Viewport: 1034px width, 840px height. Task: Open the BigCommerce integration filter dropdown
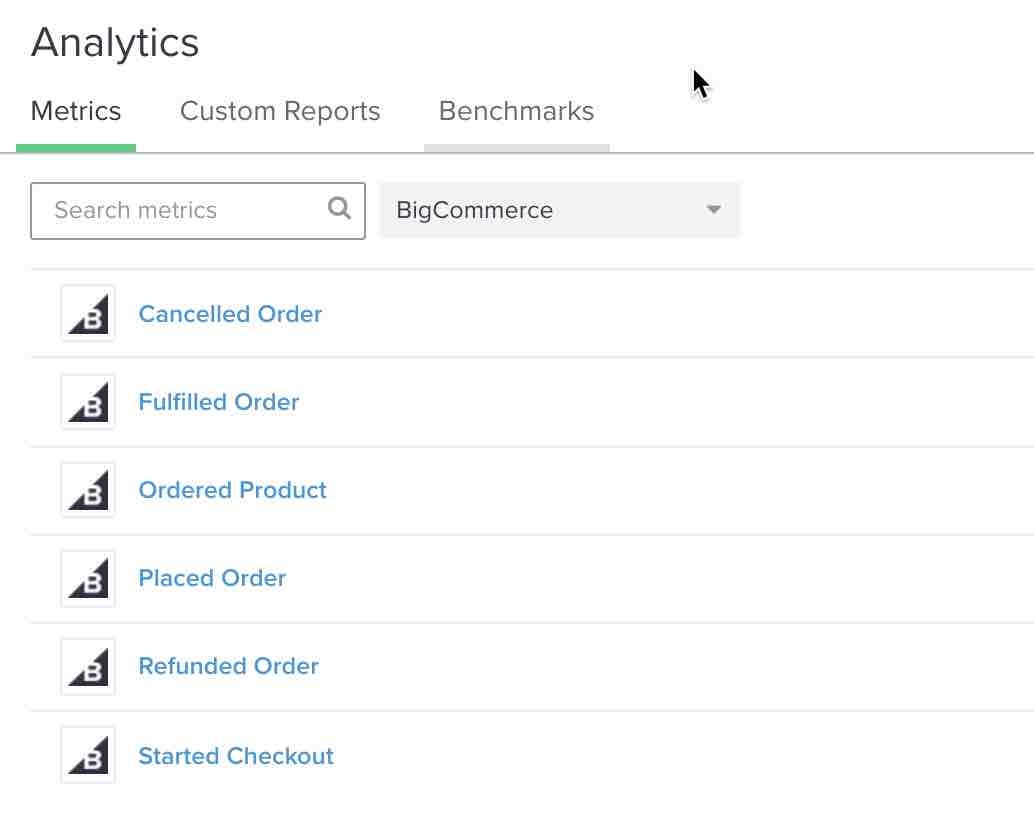(560, 210)
